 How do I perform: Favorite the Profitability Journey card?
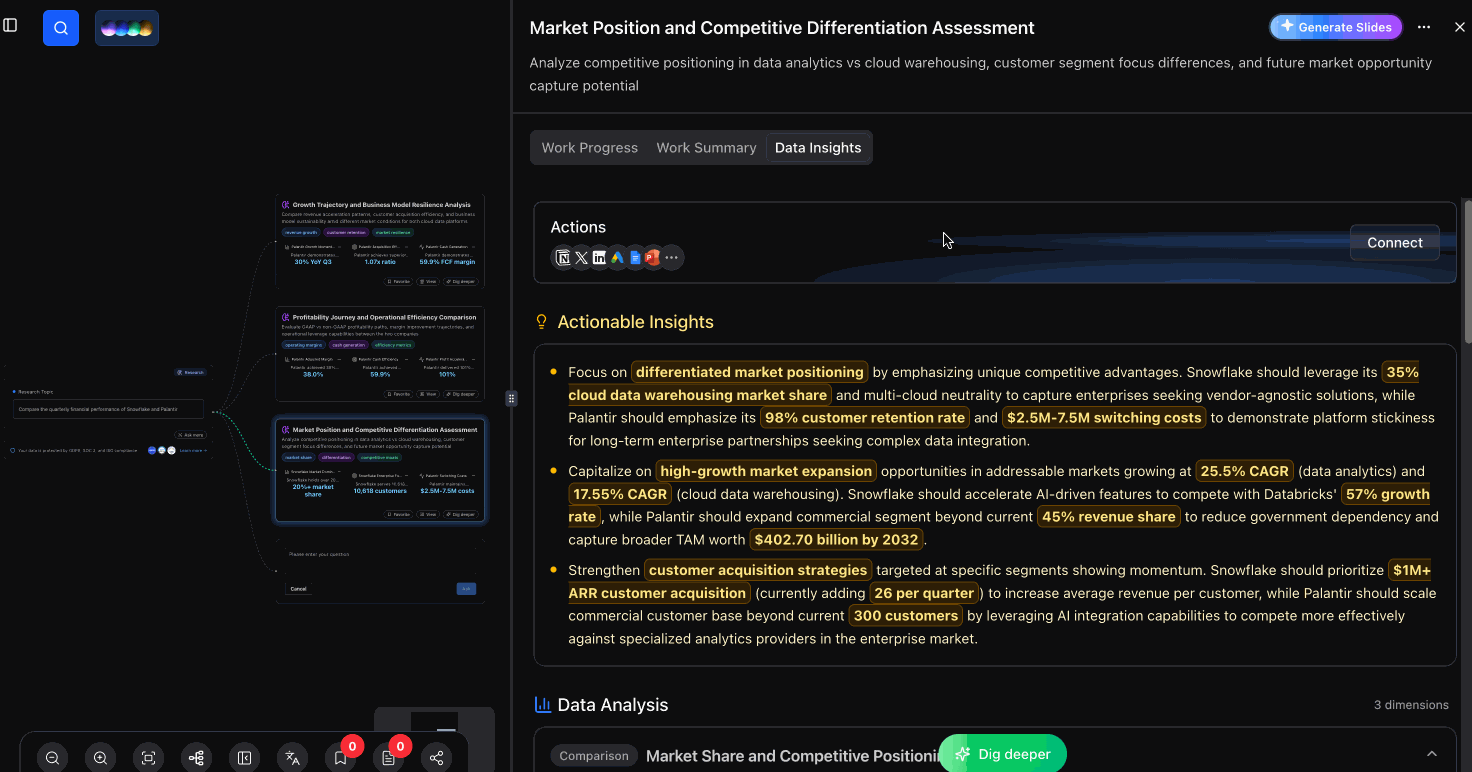coord(398,394)
